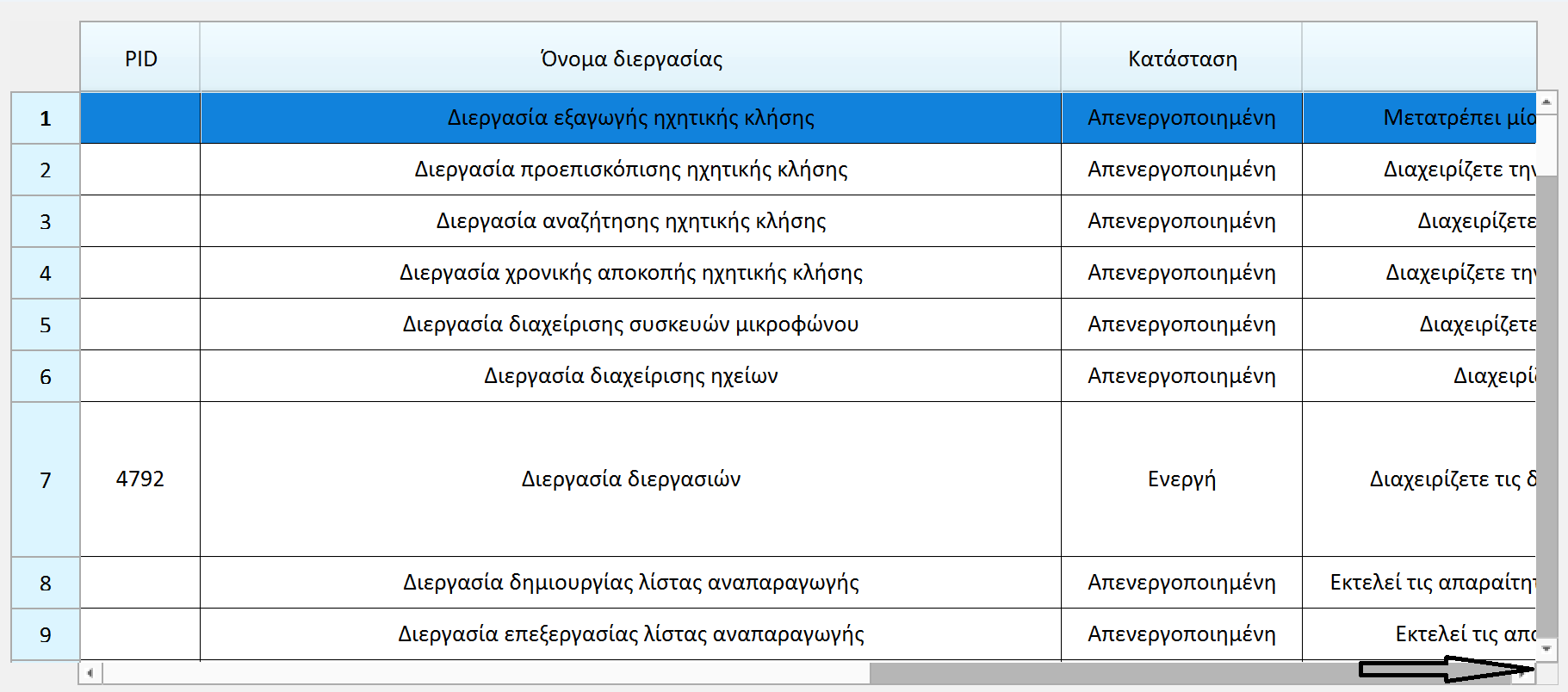The image size is (1568, 692).
Task: Click description cell in row 9
Action: (x=1419, y=634)
